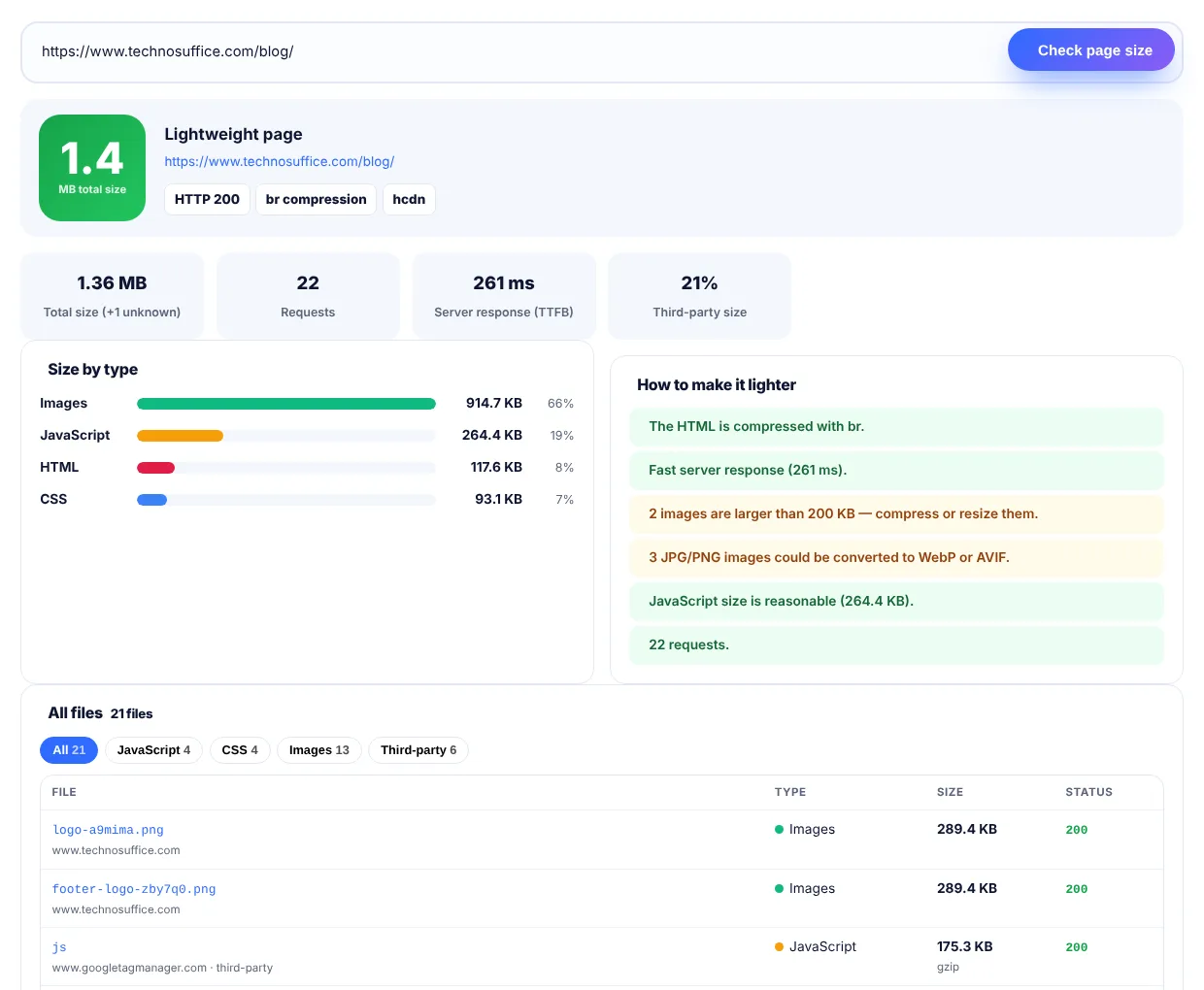Click the 914.7 KB Images value
Viewport: 1204px width, 990px height.
pyautogui.click(x=494, y=403)
